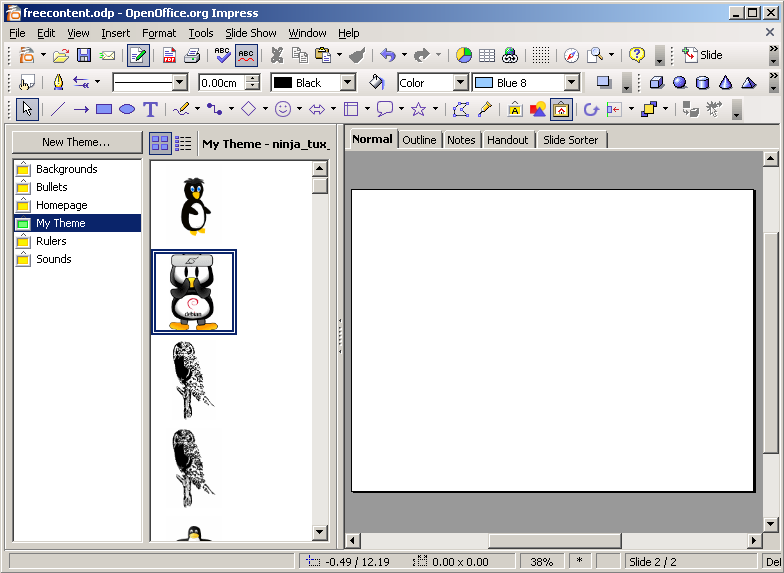Switch to the Handout tab

pos(508,140)
